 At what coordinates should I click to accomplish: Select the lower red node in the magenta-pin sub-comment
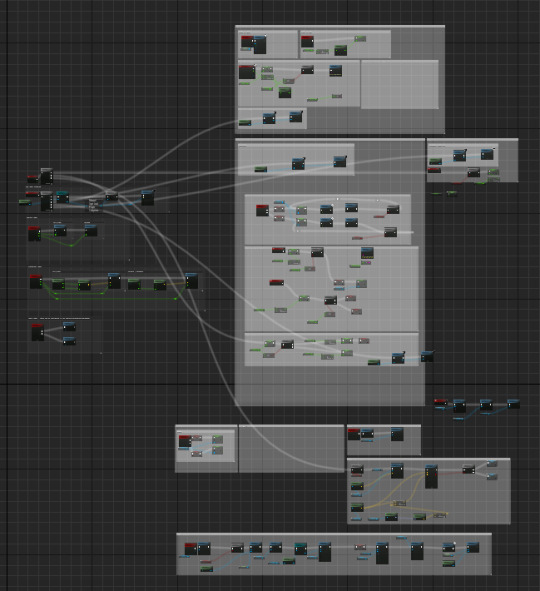point(276,282)
